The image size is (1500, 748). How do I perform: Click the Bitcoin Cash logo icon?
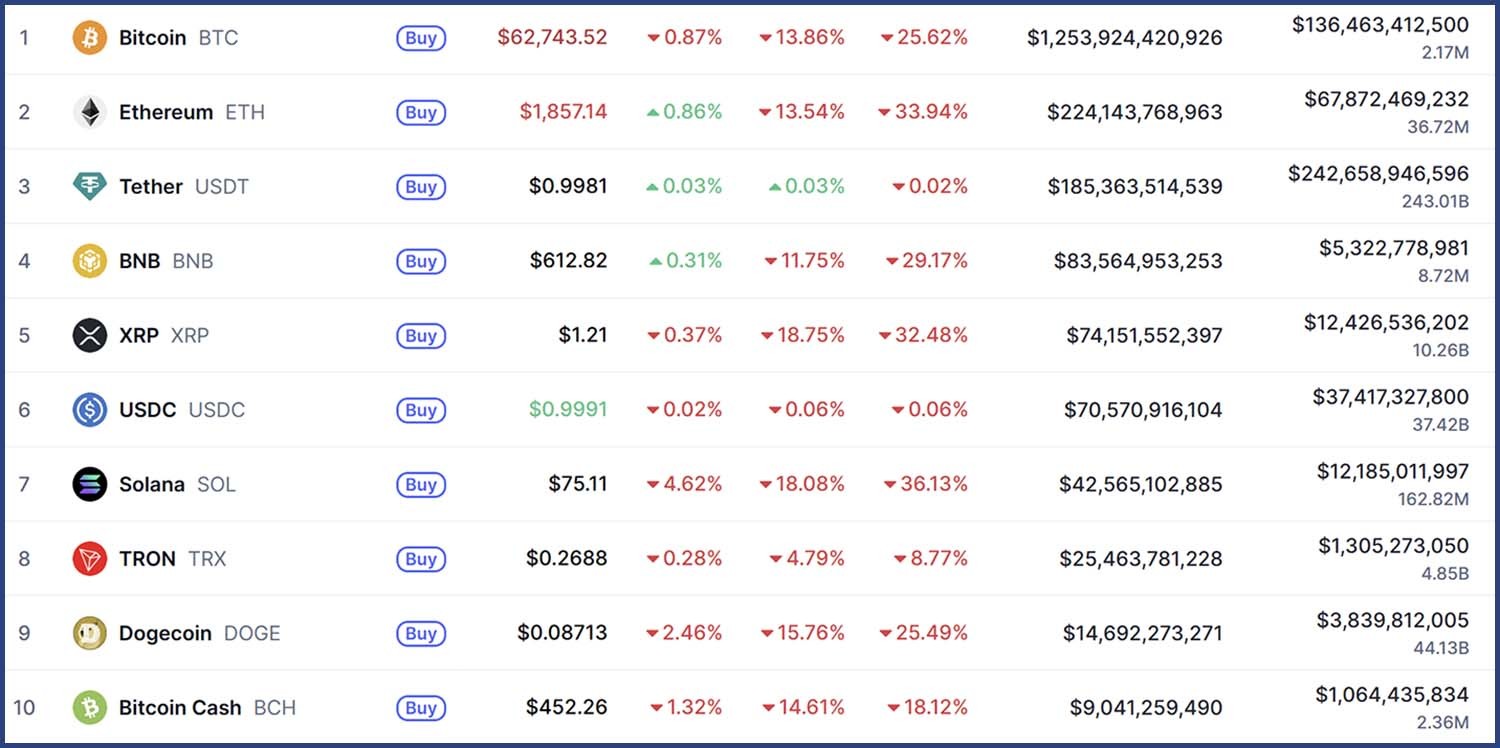tap(90, 708)
